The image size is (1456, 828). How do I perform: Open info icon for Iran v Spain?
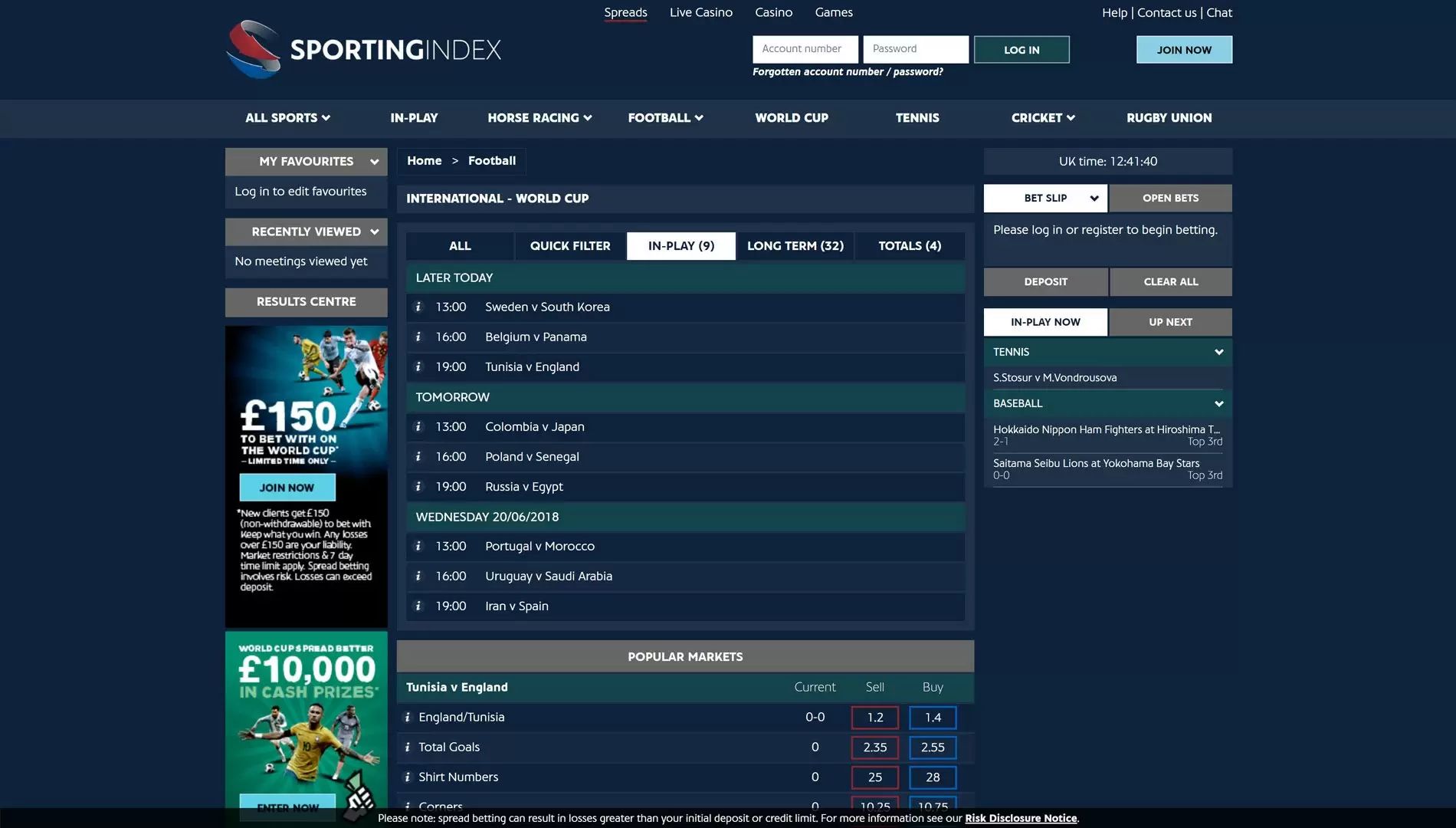pyautogui.click(x=418, y=606)
